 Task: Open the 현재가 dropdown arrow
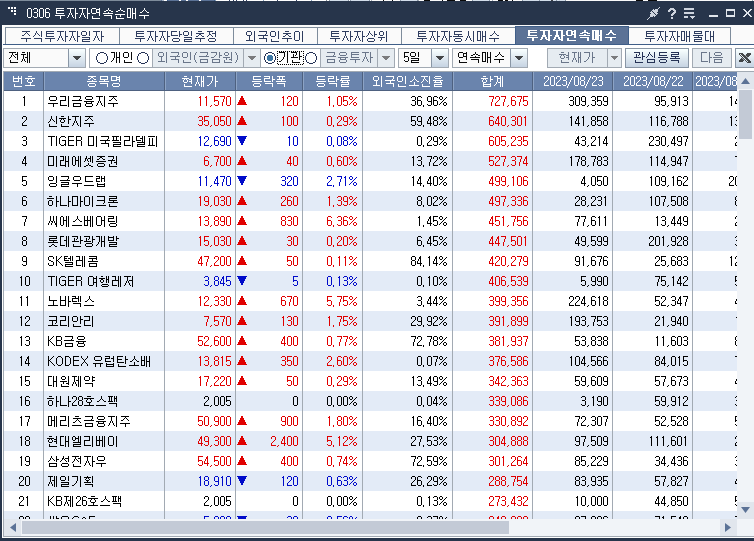(614, 58)
